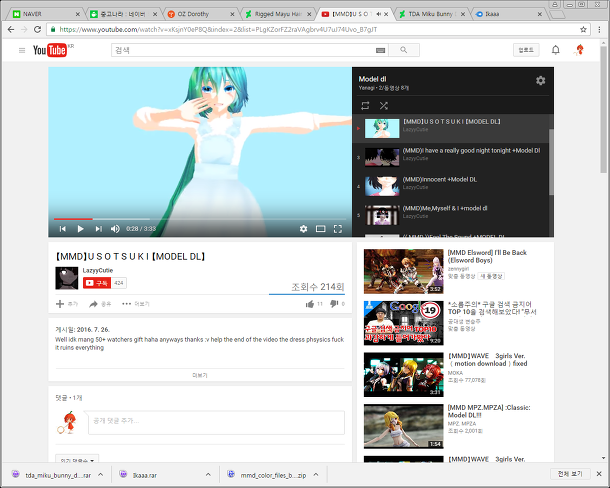
Task: Dislike the video thumbs down
Action: coord(334,304)
